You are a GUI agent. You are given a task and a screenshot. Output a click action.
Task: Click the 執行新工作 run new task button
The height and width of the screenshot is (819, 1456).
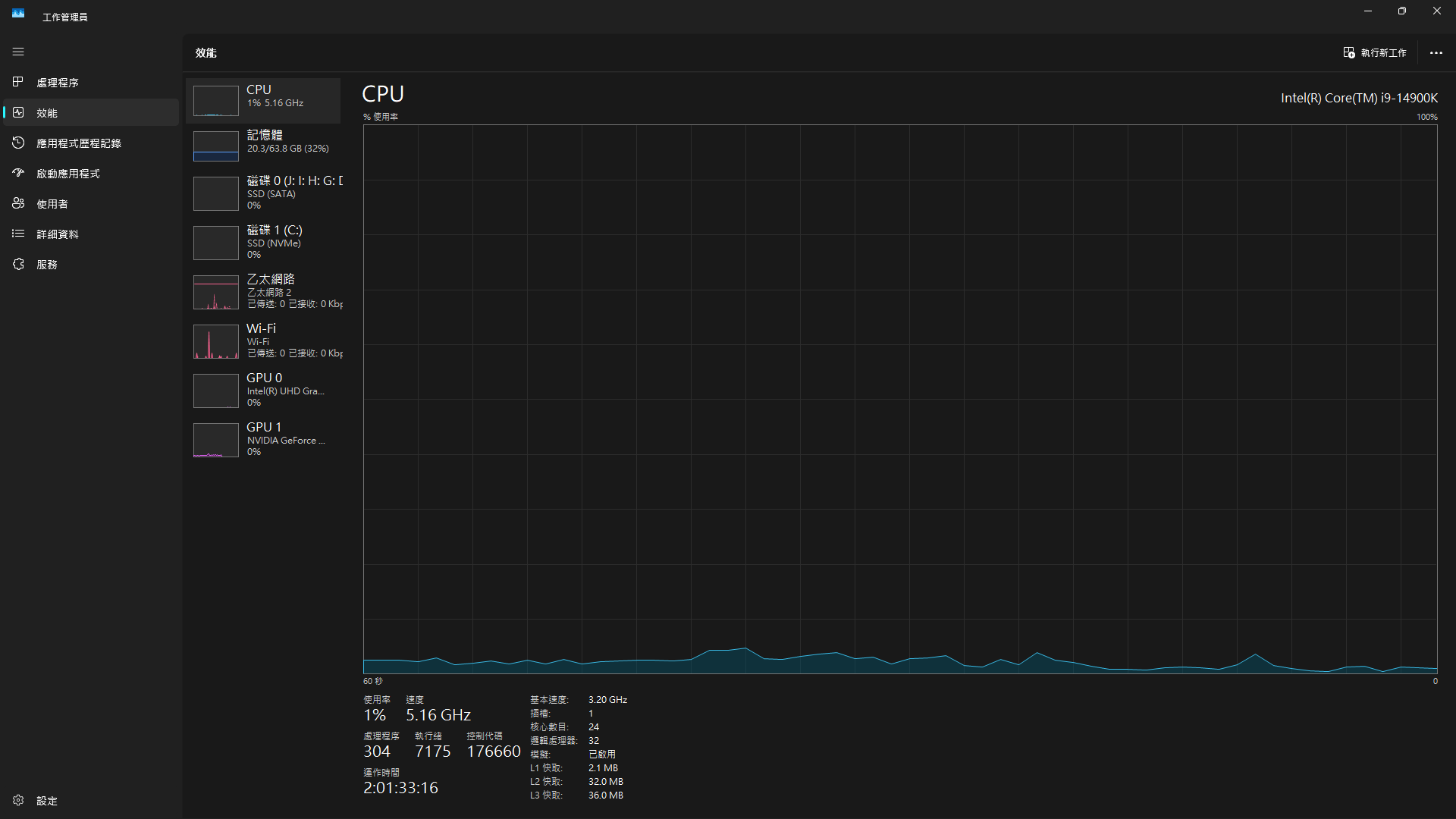(x=1375, y=52)
